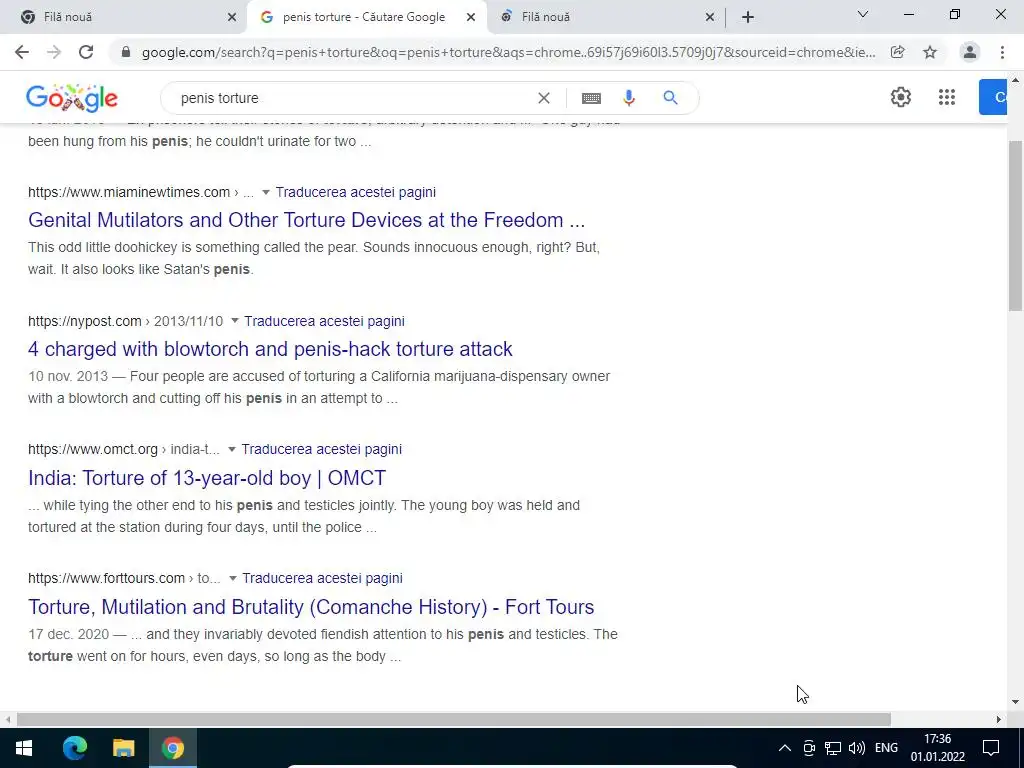Launch Microsoft Edge from the taskbar
The image size is (1024, 768).
pyautogui.click(x=74, y=748)
